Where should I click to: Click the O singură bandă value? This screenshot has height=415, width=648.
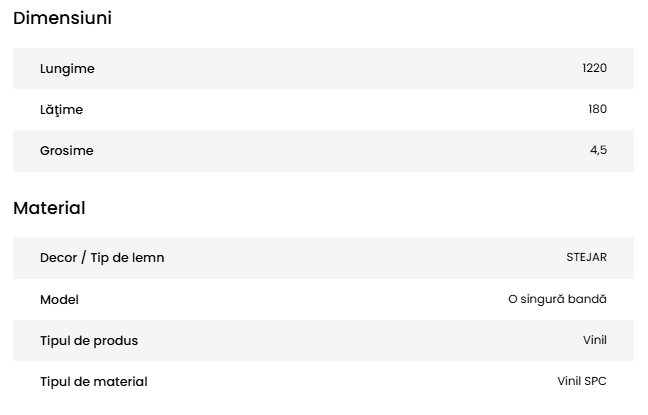(x=557, y=299)
